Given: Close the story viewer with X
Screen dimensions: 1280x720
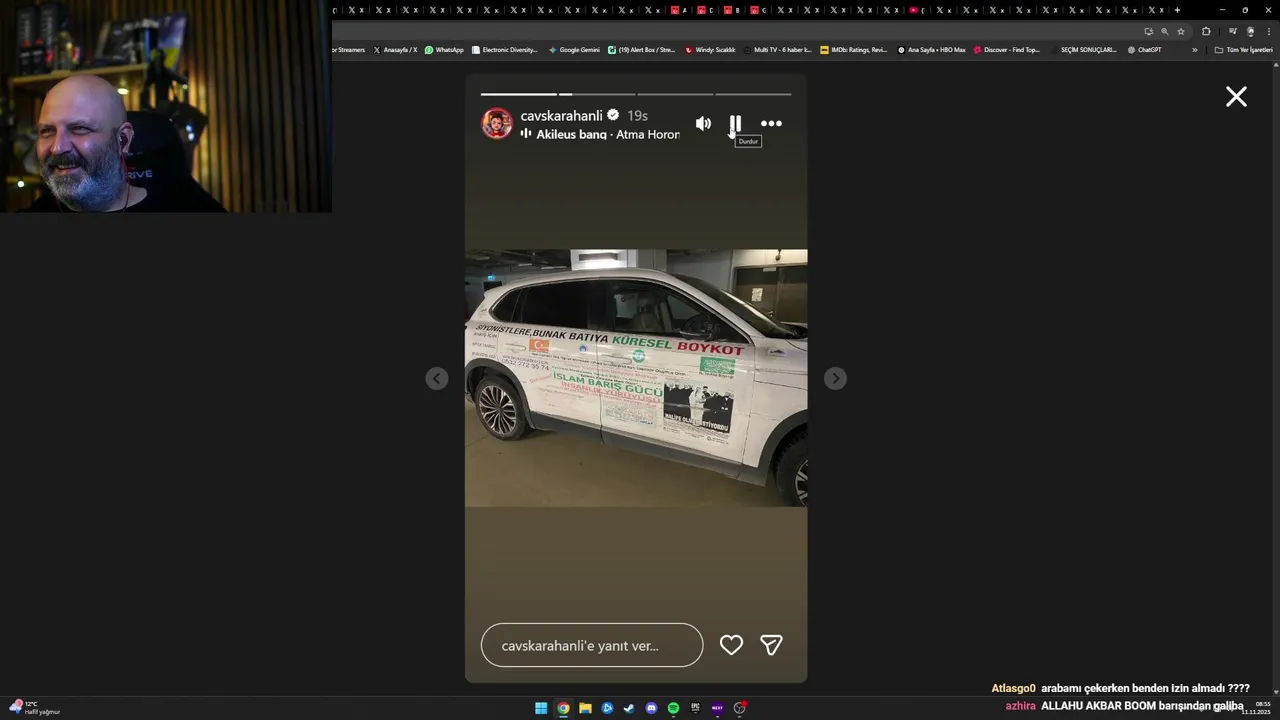Looking at the screenshot, I should click(x=1236, y=96).
